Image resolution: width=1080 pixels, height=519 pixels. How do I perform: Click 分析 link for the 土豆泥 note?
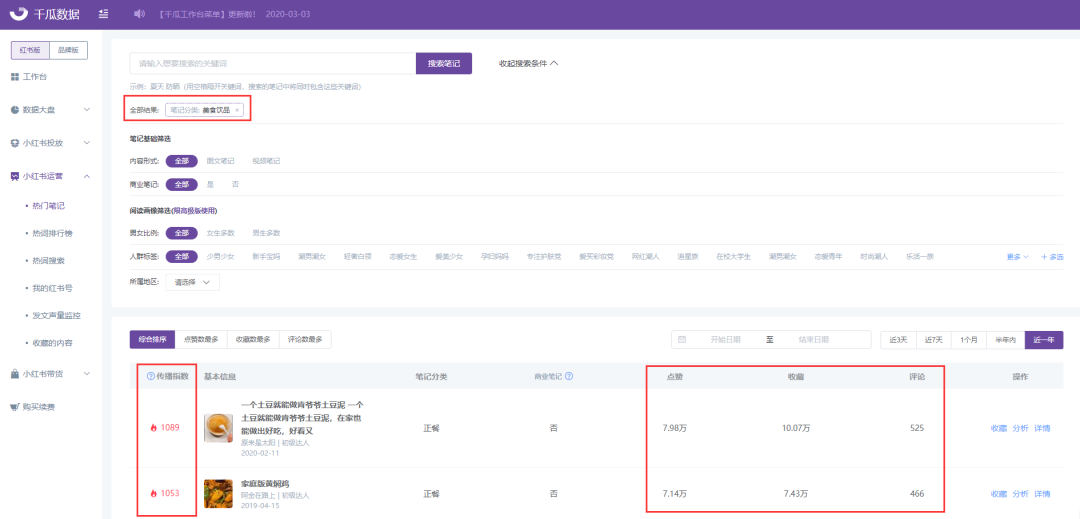point(1020,428)
